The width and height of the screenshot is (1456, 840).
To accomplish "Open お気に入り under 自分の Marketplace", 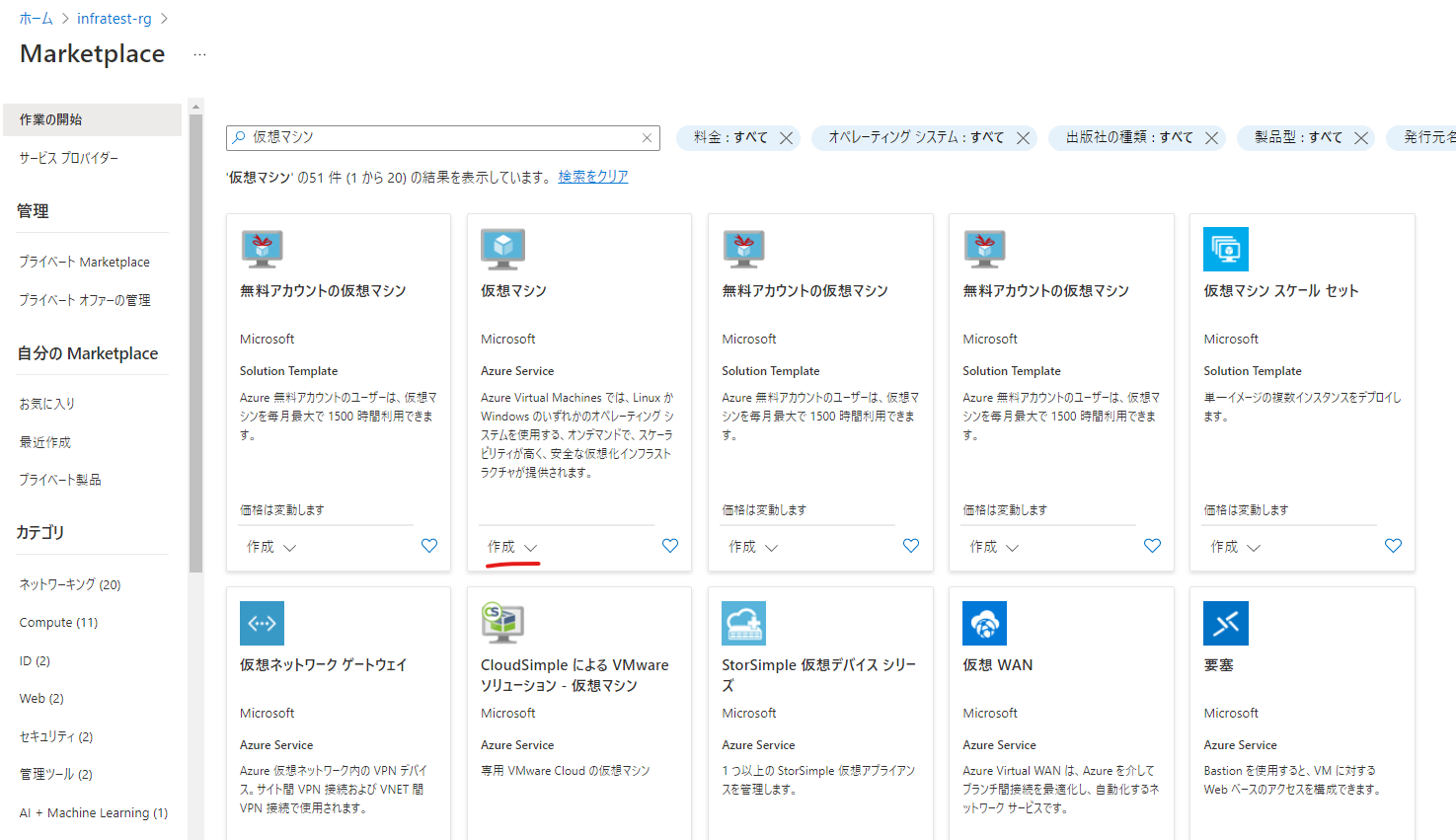I will 46,404.
